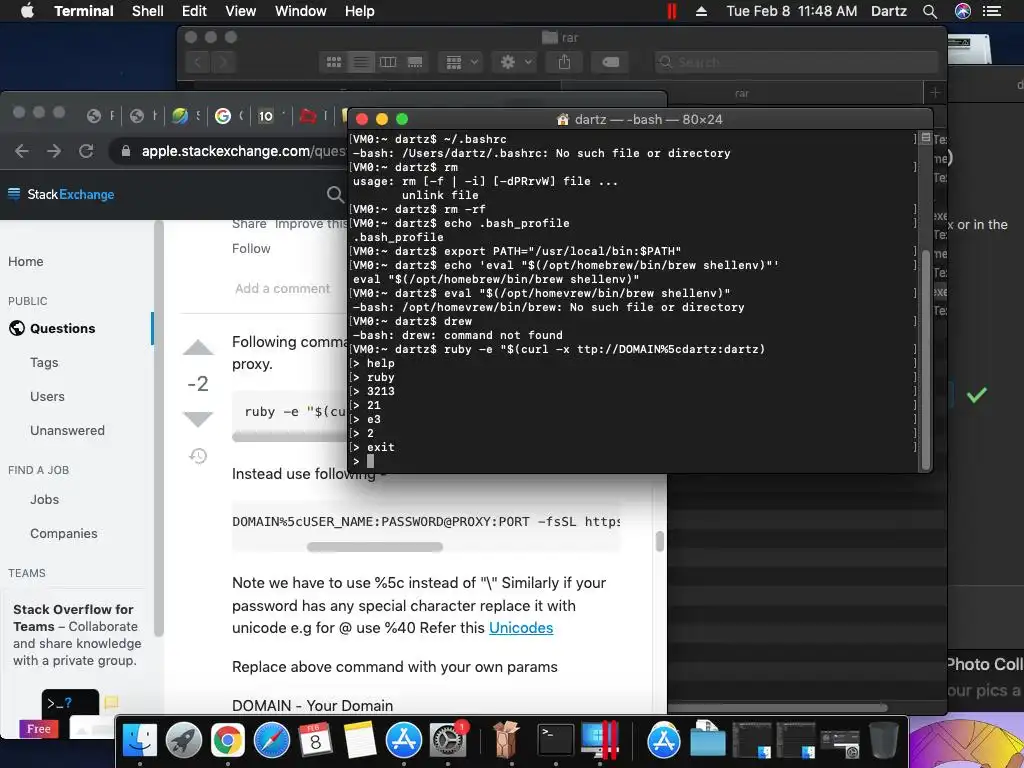Open Tags in the sidebar
This screenshot has height=768, width=1024.
click(44, 362)
